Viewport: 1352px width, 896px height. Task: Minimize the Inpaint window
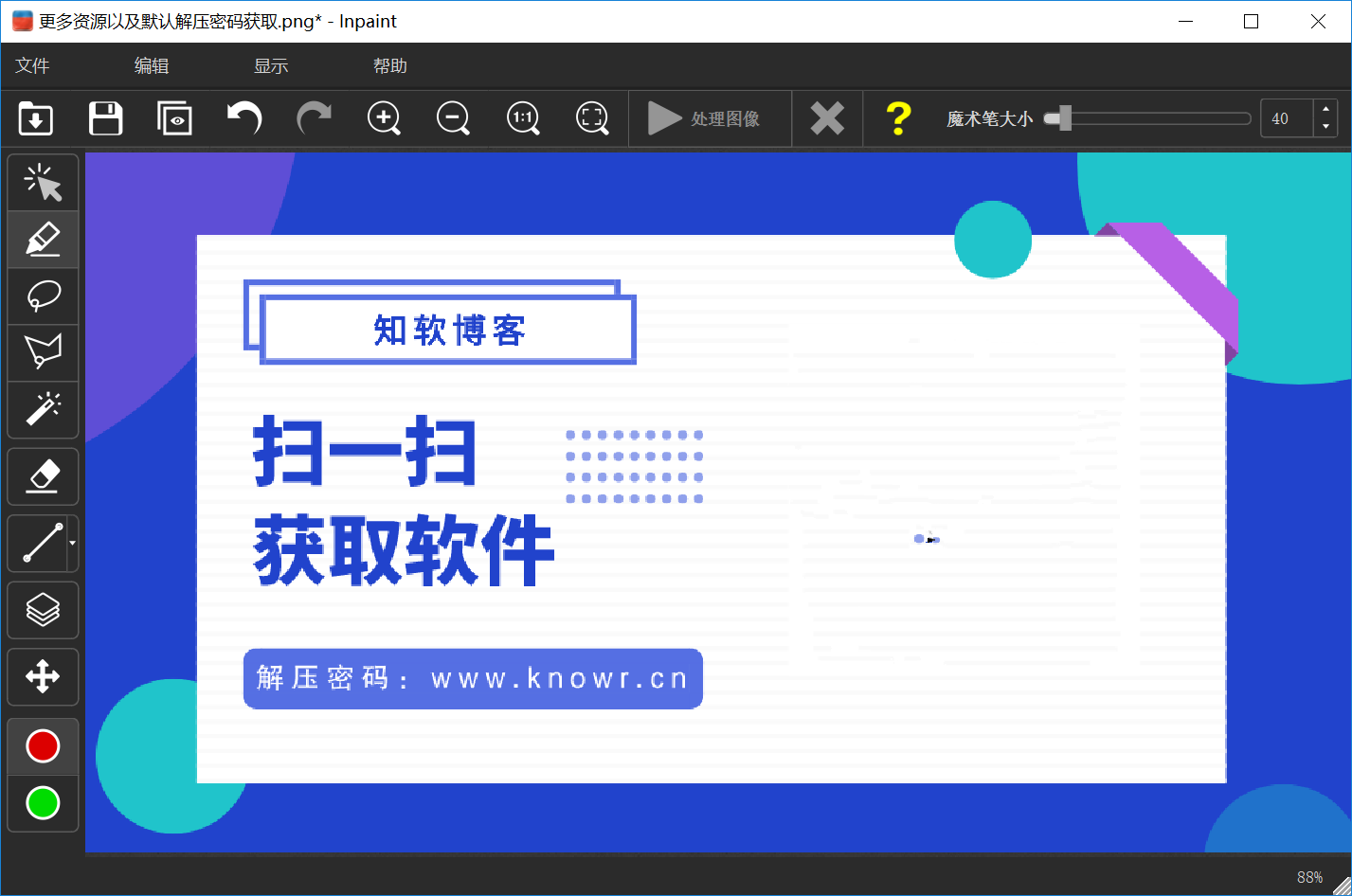(x=1184, y=21)
